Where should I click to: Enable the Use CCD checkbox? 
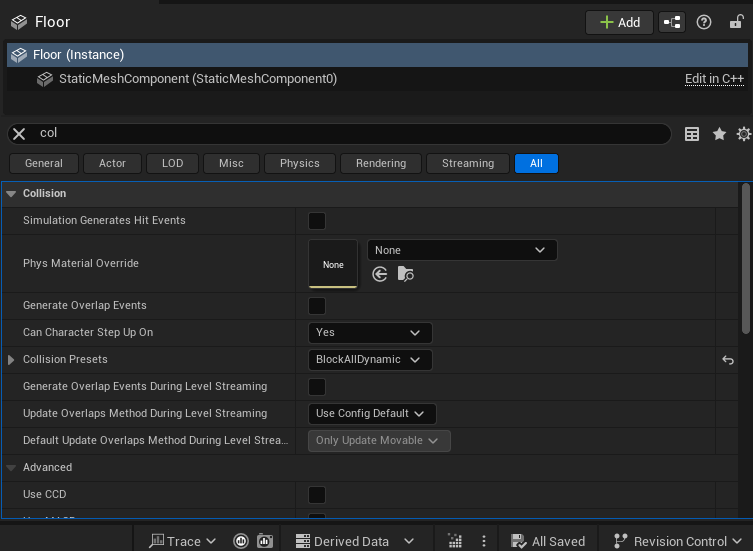[317, 495]
